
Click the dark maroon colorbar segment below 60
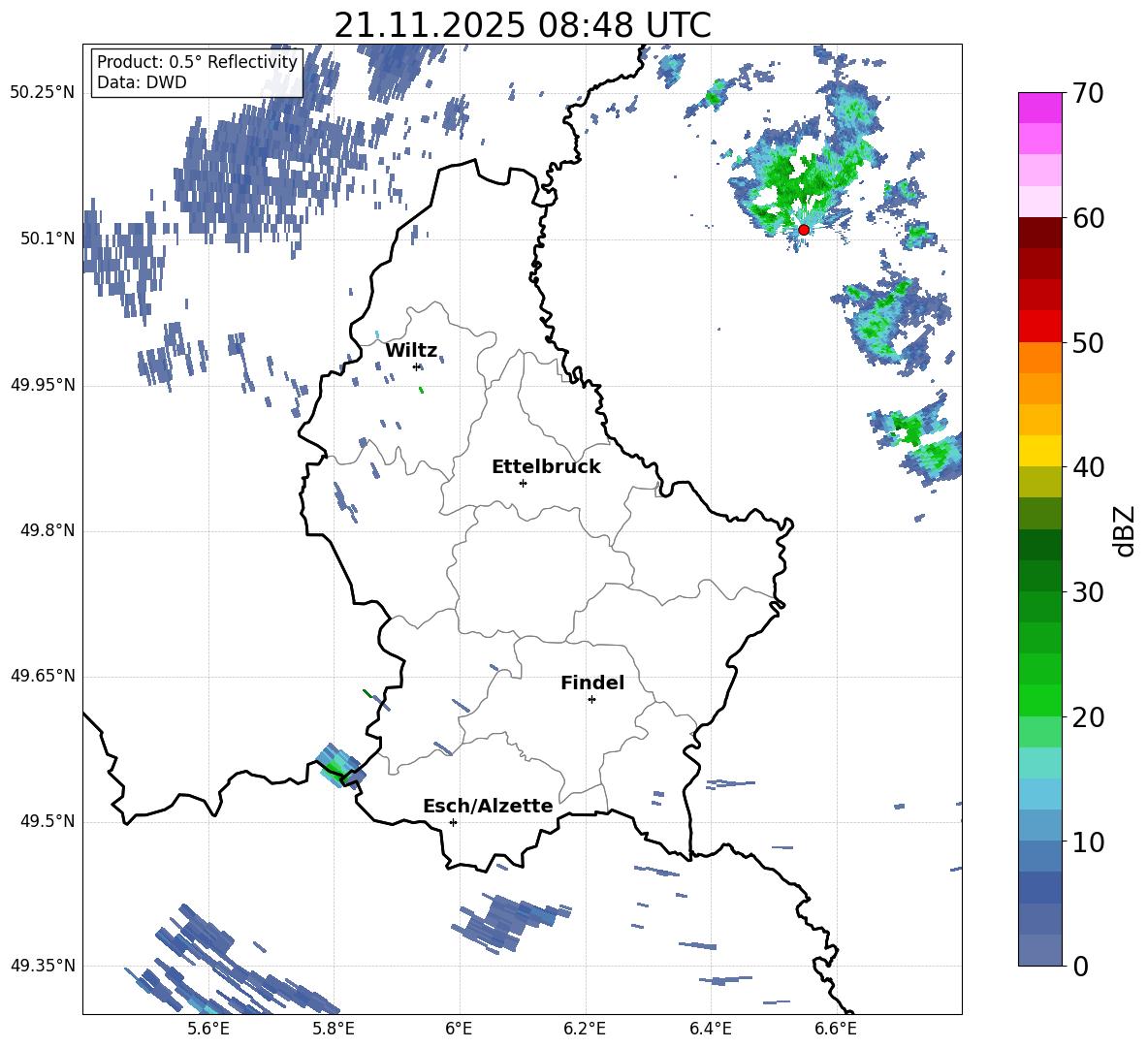coord(1039,233)
